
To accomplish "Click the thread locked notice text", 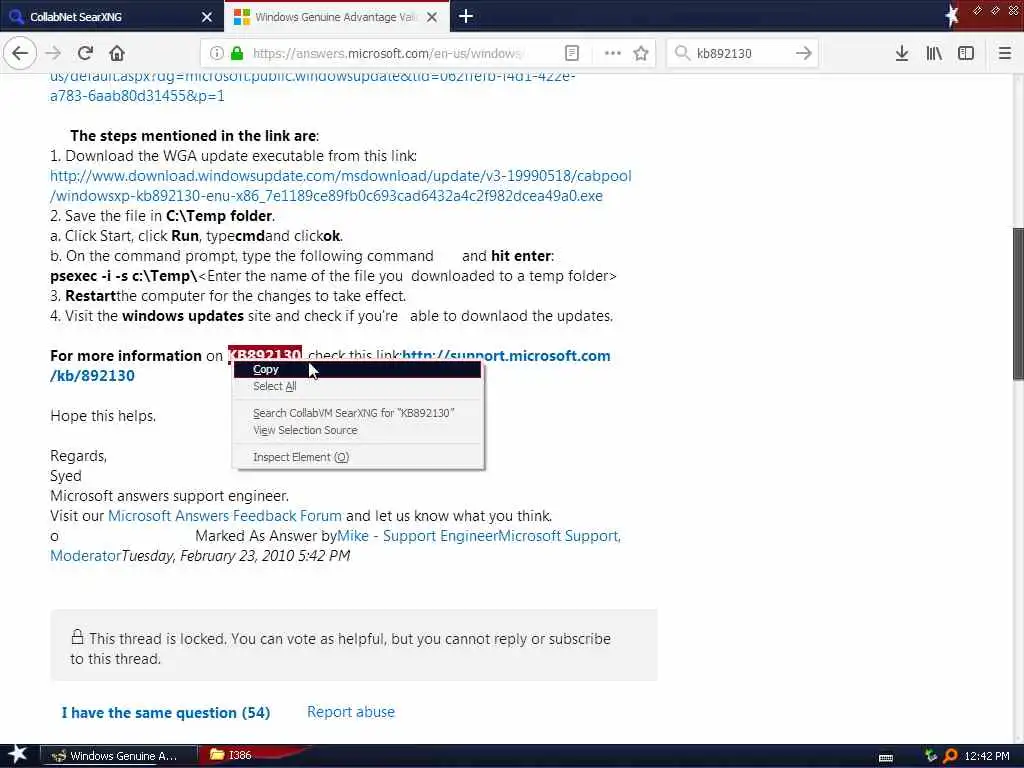I will [x=340, y=648].
